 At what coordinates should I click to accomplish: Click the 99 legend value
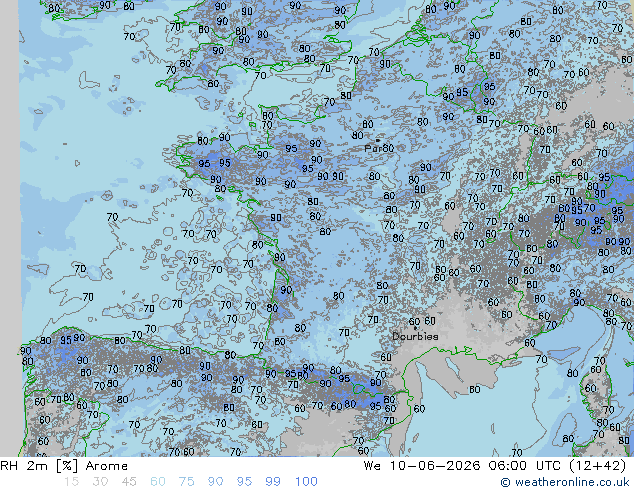(273, 481)
